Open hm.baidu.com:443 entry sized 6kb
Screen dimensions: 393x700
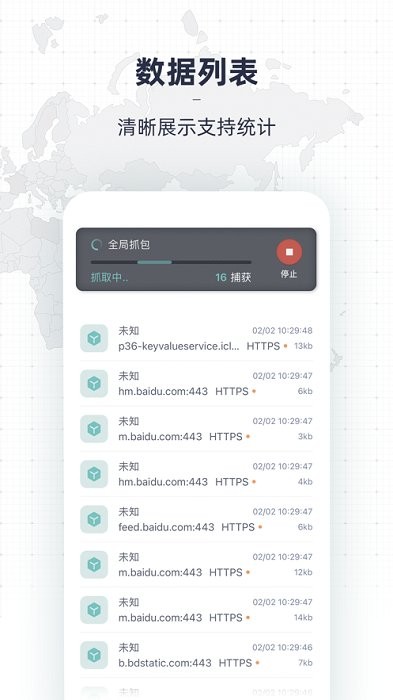coord(163,392)
